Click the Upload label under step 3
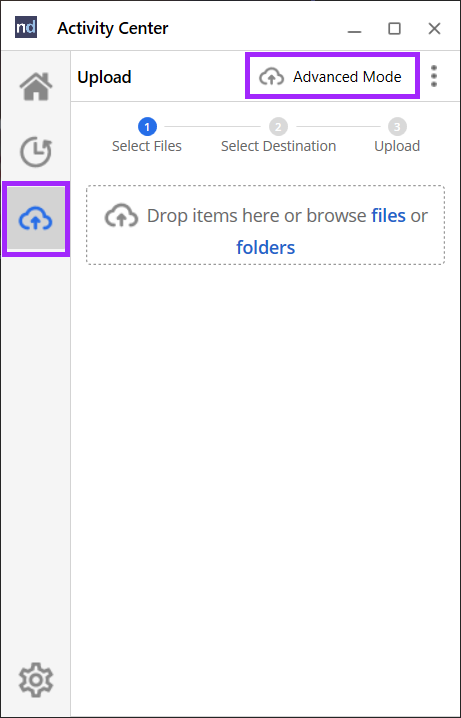This screenshot has height=718, width=461. pos(397,146)
